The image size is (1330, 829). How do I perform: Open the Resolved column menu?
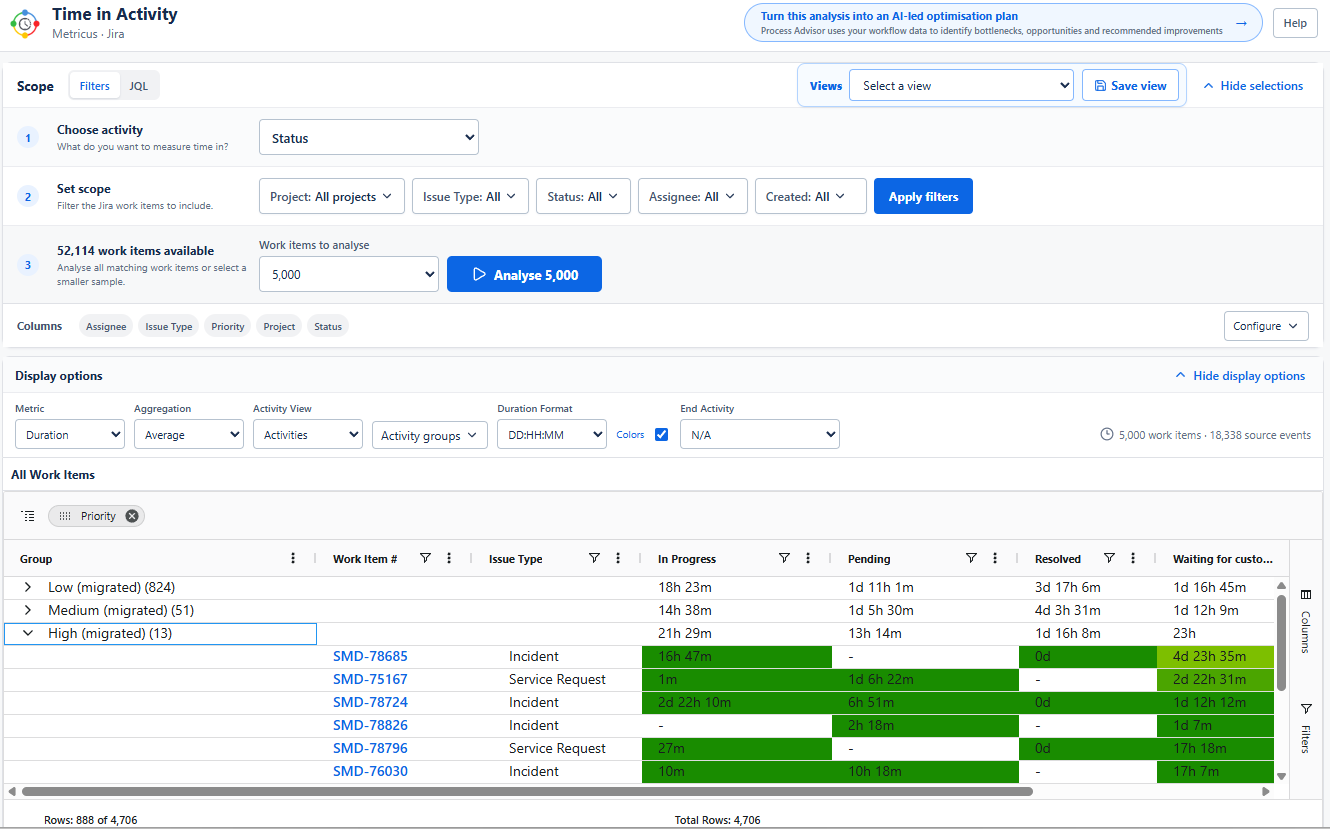(1133, 558)
